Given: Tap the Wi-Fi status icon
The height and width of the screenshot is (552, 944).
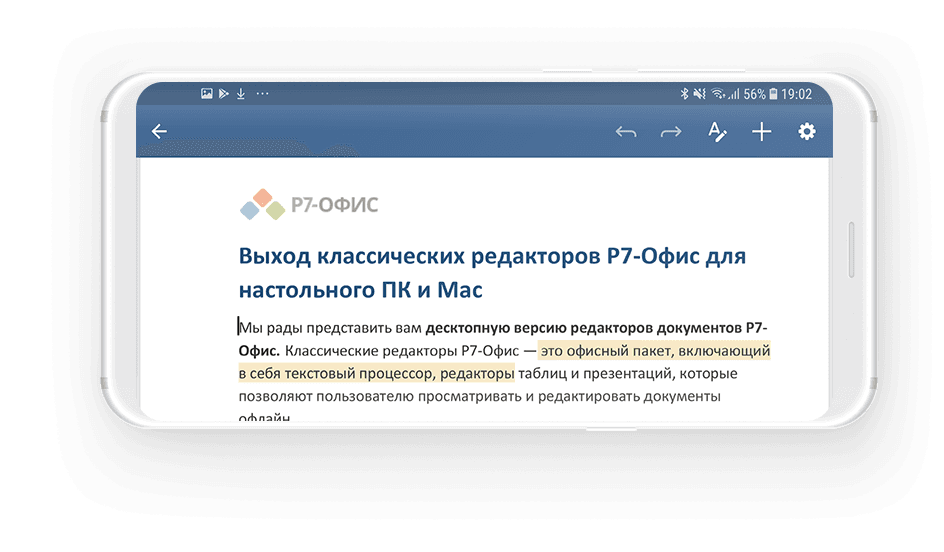Looking at the screenshot, I should [718, 94].
